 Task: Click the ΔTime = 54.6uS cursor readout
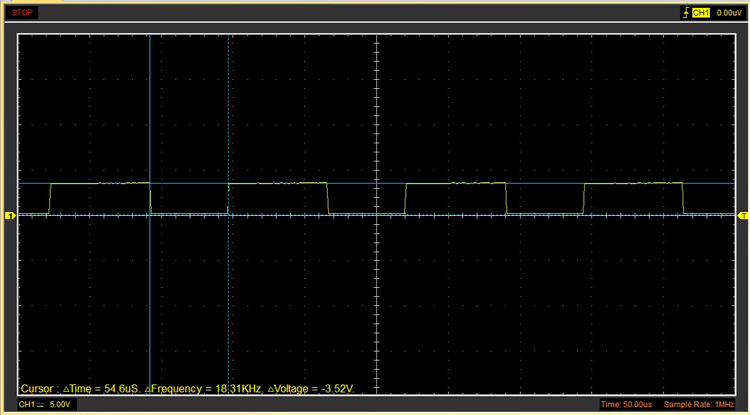click(102, 389)
